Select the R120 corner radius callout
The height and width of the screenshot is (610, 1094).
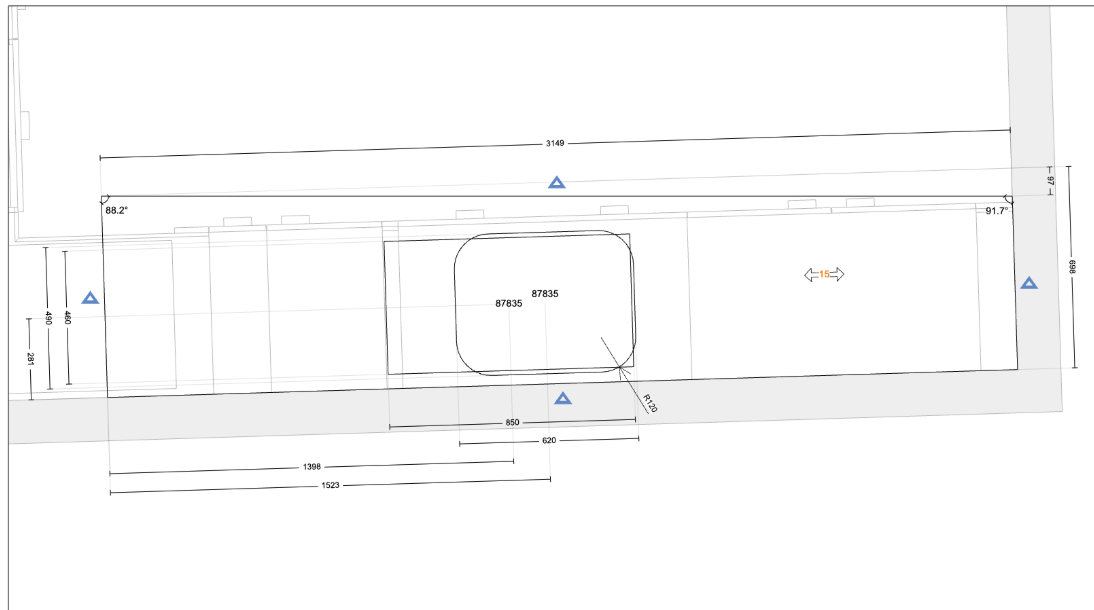[651, 405]
